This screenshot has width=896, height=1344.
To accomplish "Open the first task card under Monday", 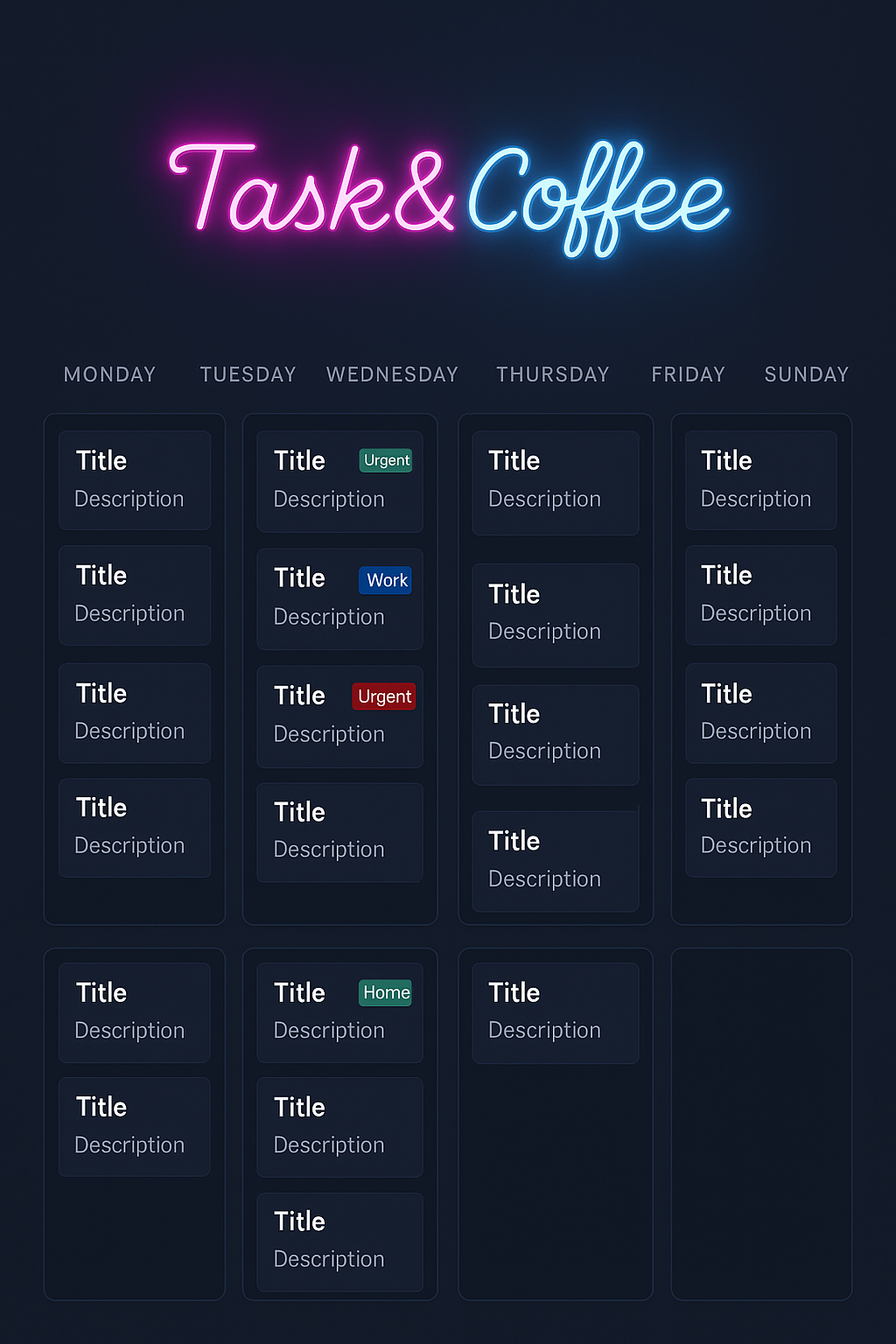I will coord(134,479).
